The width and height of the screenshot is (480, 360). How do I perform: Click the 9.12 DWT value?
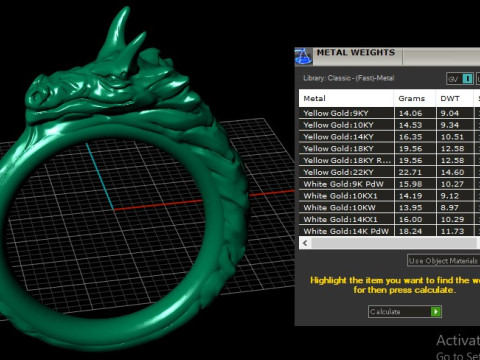[450, 196]
